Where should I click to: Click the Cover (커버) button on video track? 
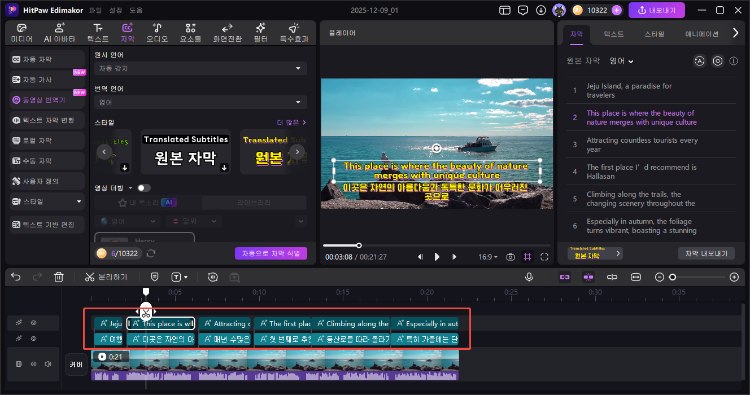tap(76, 364)
